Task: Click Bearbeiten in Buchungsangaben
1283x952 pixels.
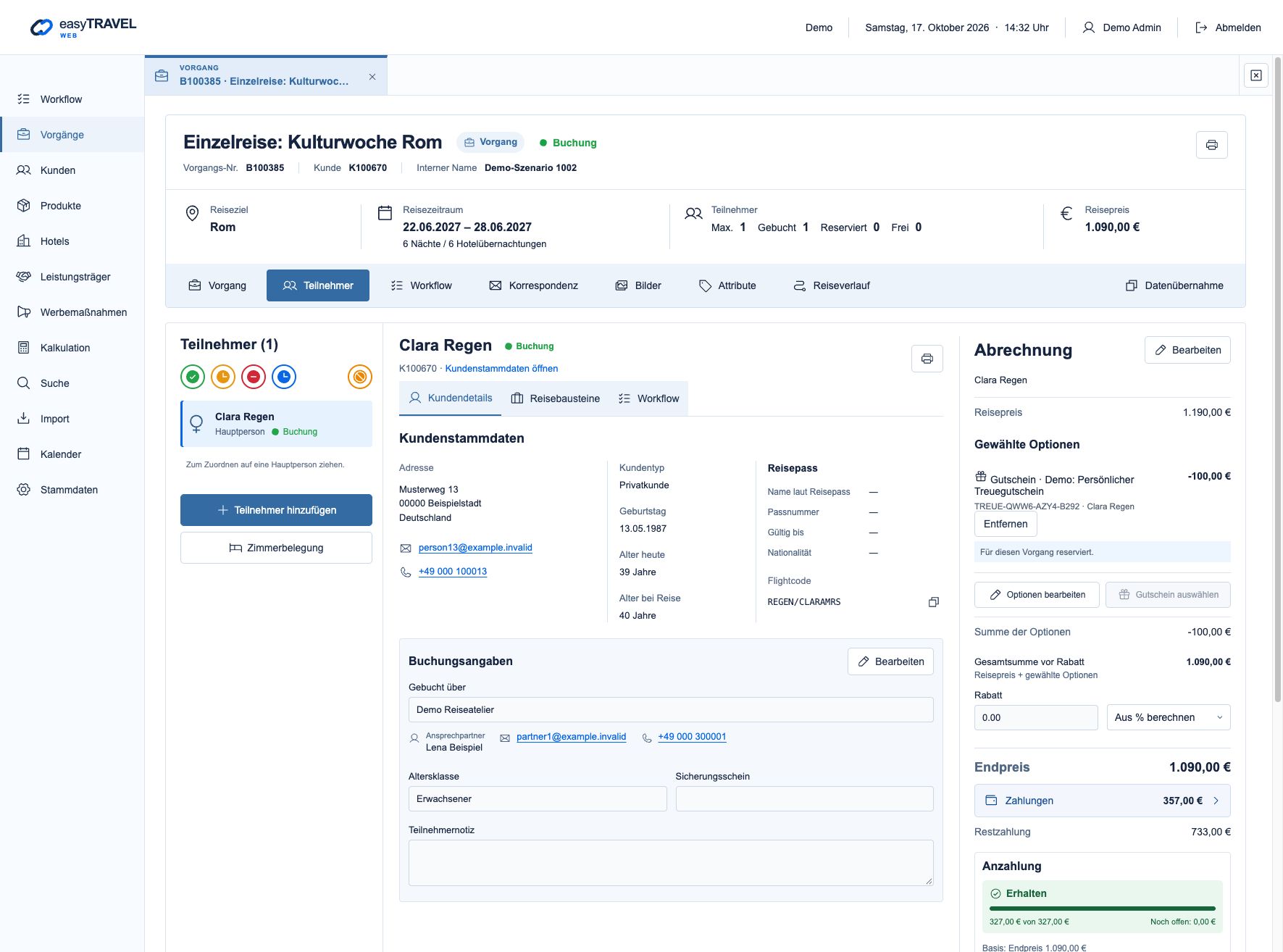Action: 890,661
